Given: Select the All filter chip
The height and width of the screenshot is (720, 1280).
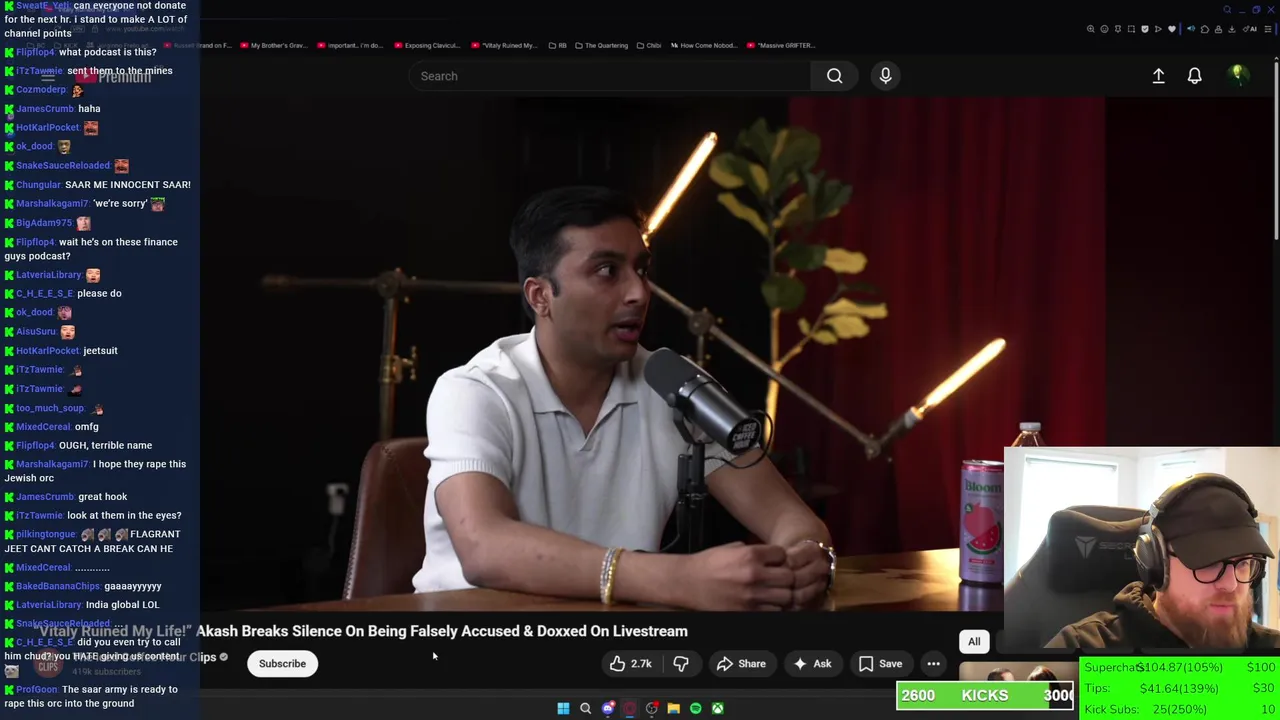Looking at the screenshot, I should pyautogui.click(x=974, y=642).
